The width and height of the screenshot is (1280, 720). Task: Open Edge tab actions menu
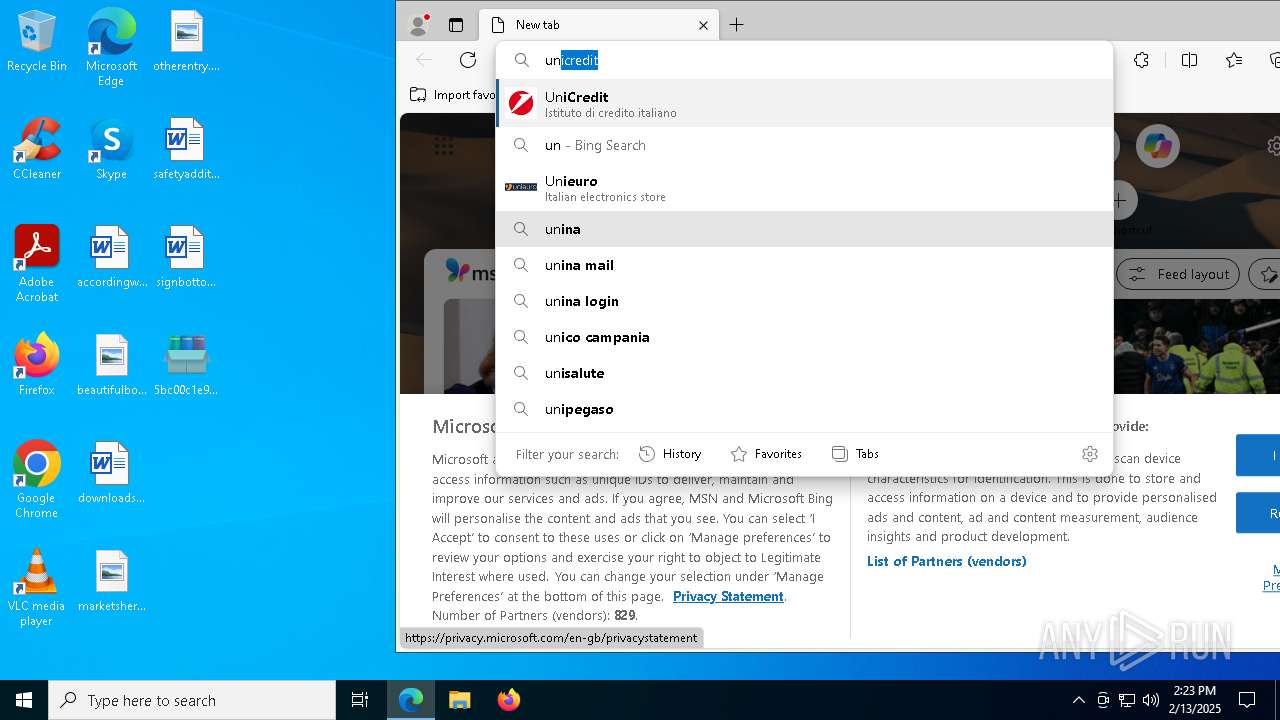[x=456, y=25]
